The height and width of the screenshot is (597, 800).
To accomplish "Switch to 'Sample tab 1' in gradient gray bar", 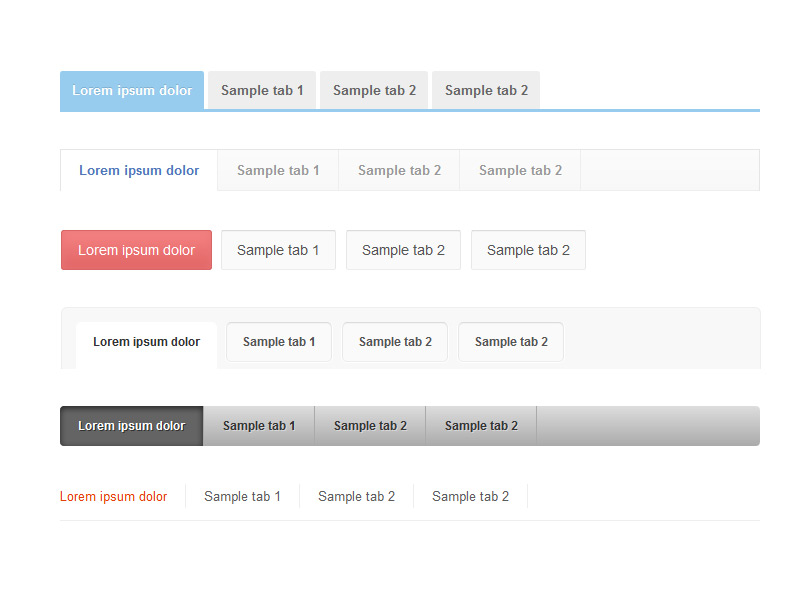I will coord(259,426).
